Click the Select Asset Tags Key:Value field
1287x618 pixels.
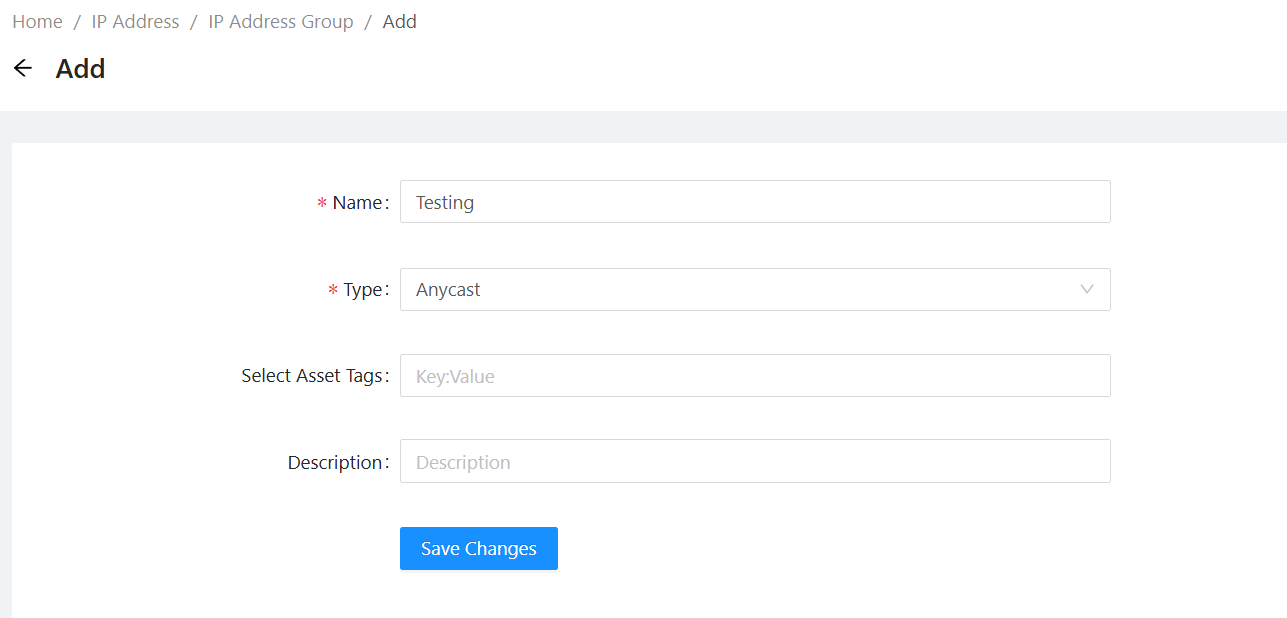754,376
